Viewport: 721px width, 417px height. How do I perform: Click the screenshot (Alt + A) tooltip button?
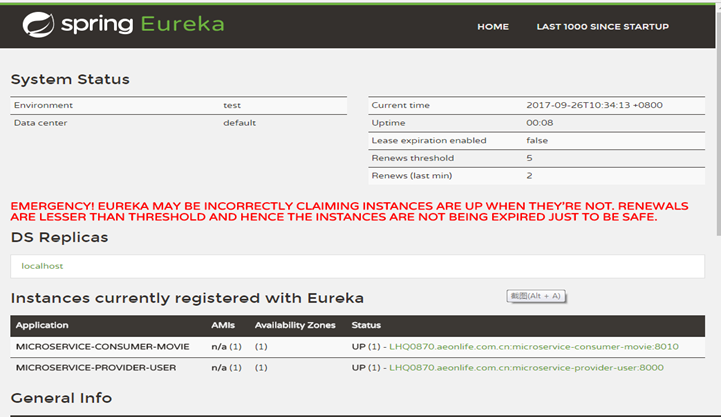tap(536, 296)
